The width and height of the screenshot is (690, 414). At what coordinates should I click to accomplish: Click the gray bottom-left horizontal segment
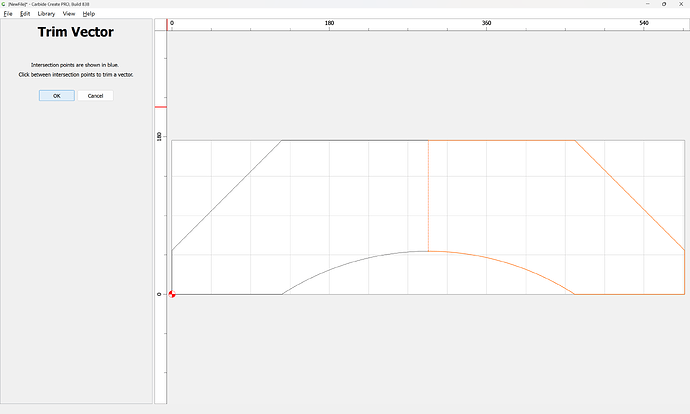[x=227, y=294]
